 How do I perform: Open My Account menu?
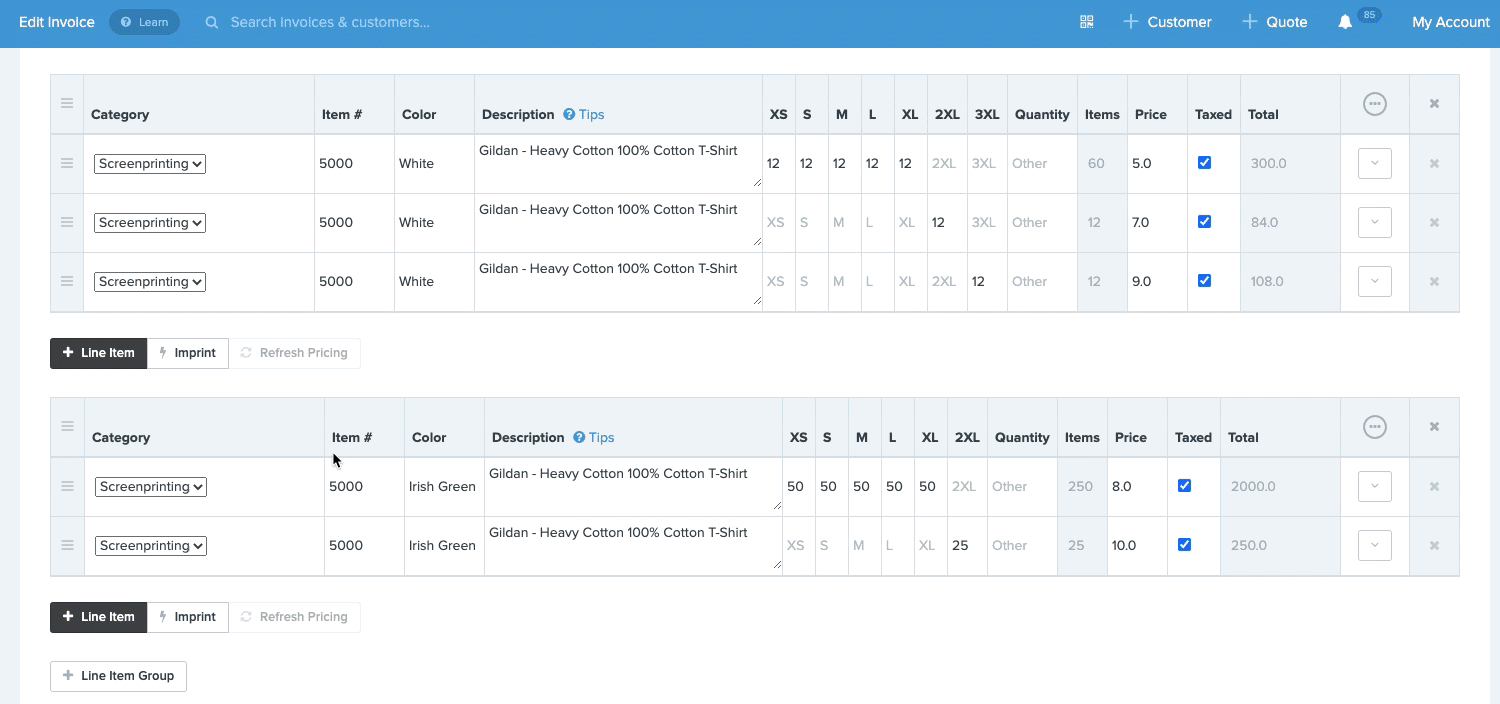[x=1451, y=22]
